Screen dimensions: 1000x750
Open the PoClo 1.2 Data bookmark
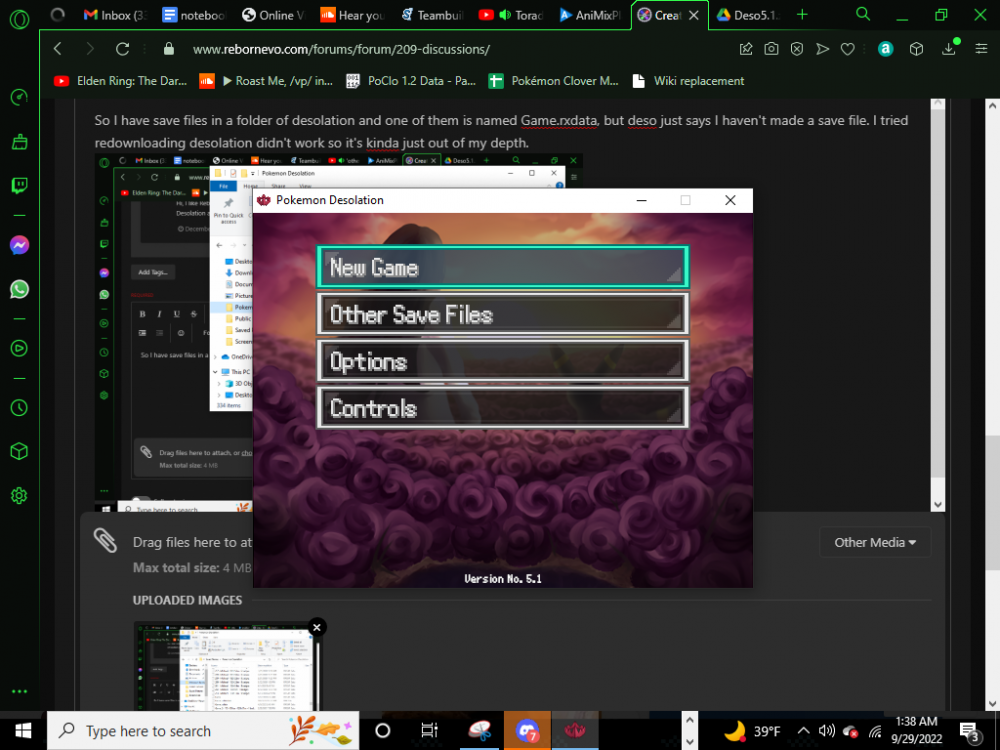pyautogui.click(x=411, y=81)
